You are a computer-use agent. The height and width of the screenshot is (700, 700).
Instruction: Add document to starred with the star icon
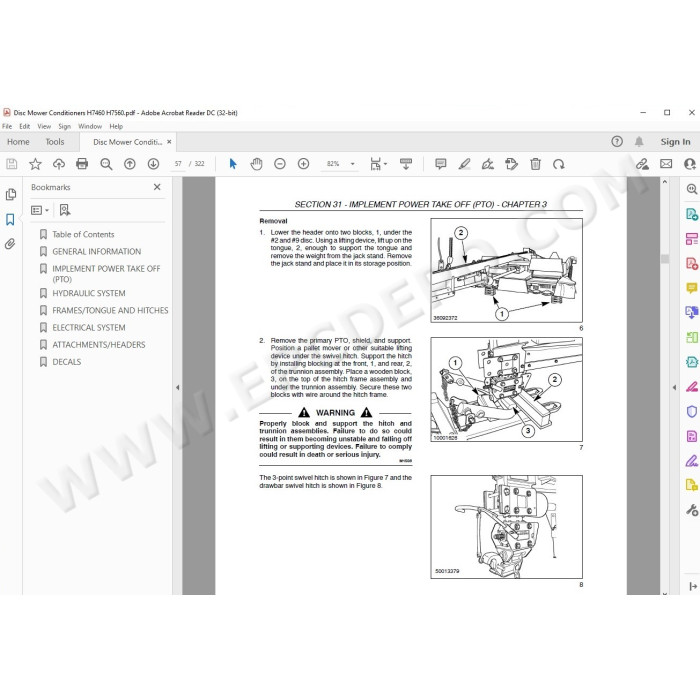[35, 164]
